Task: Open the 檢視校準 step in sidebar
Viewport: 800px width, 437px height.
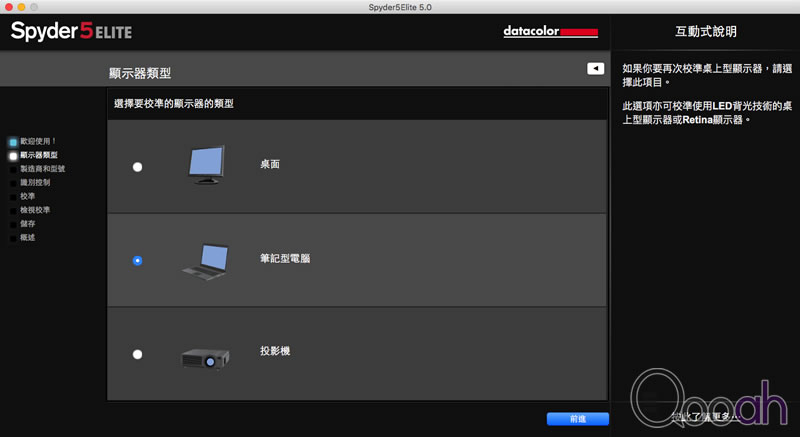Action: [35, 210]
